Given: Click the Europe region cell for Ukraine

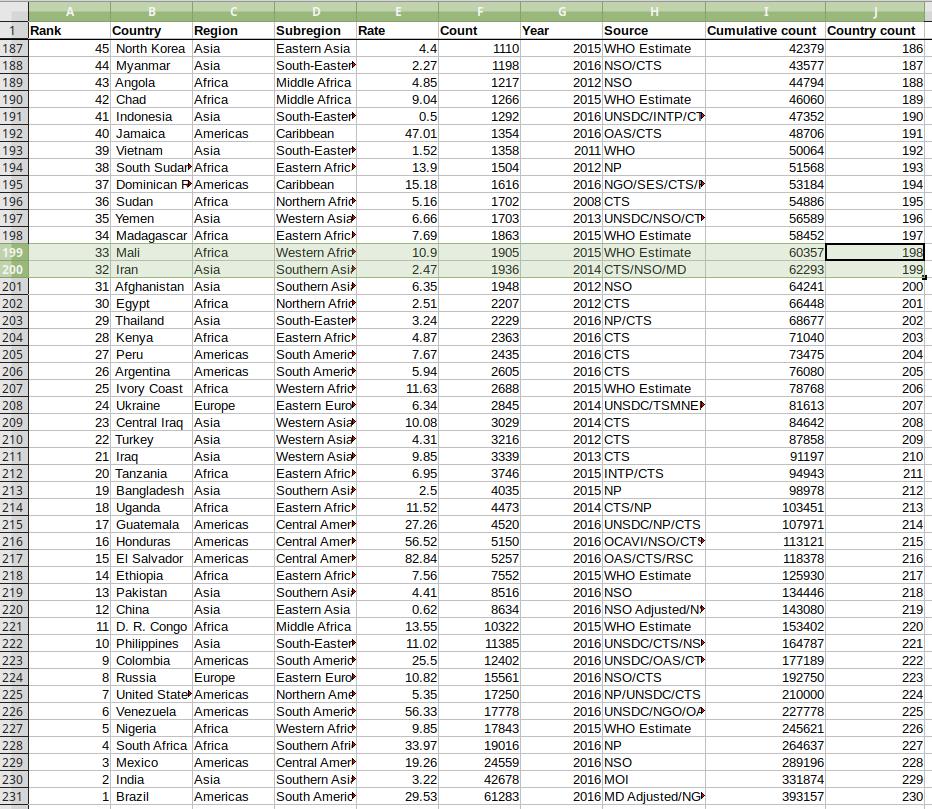Looking at the screenshot, I should coord(234,406).
